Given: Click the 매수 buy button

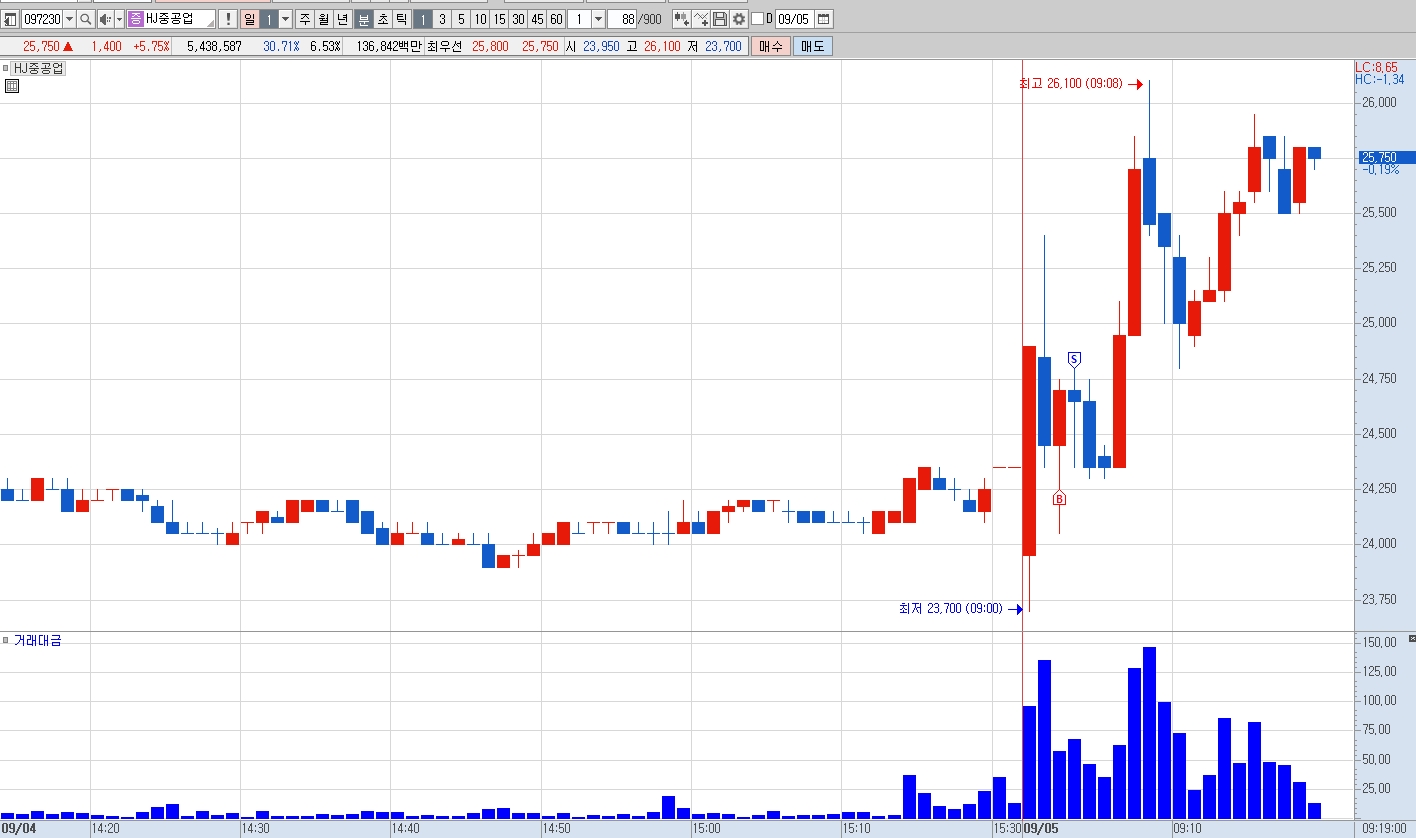Looking at the screenshot, I should tap(771, 46).
